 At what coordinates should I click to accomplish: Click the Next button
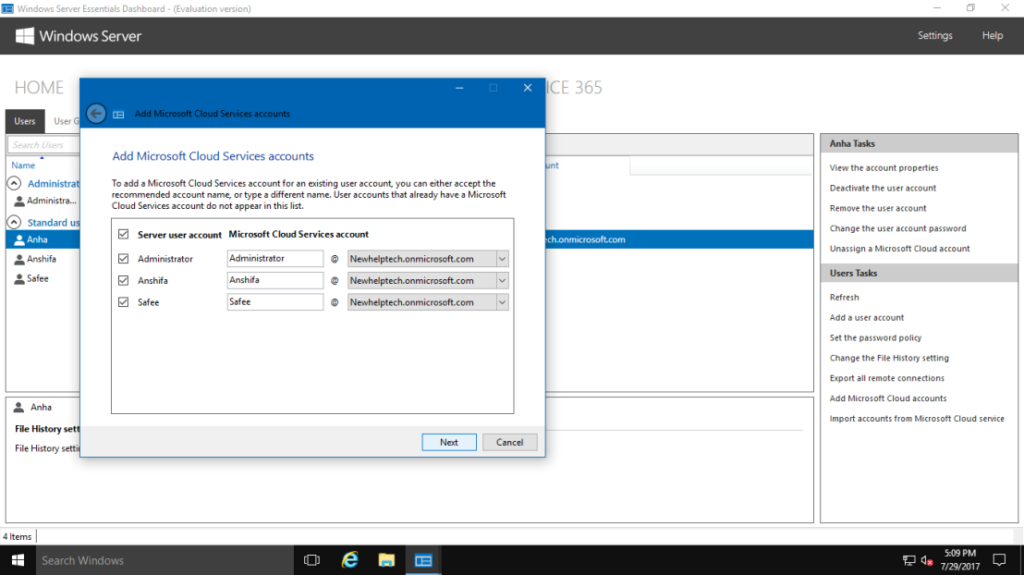[449, 442]
